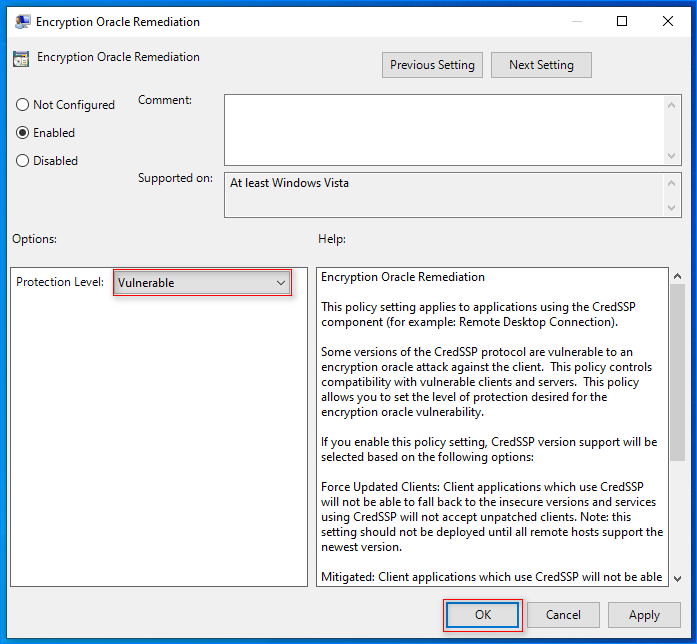Select the Enabled radio button
Image resolution: width=697 pixels, height=644 pixels.
(45, 133)
